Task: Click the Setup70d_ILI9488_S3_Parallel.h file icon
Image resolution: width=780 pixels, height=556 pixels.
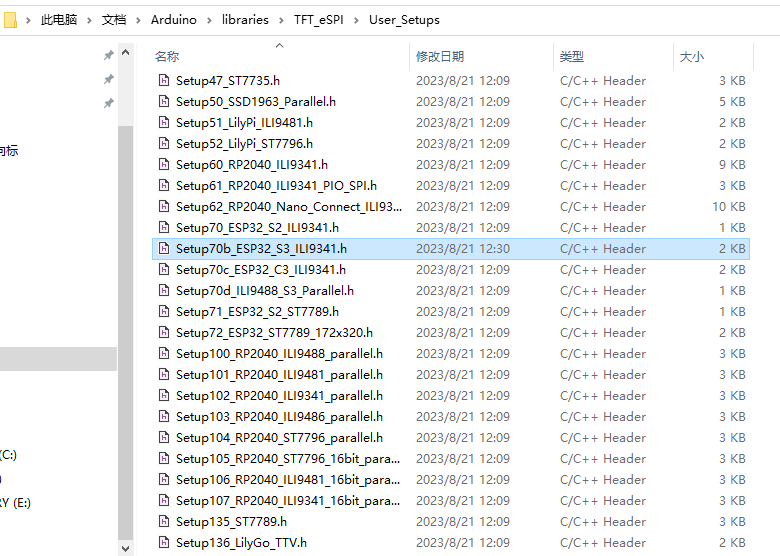Action: coord(164,290)
